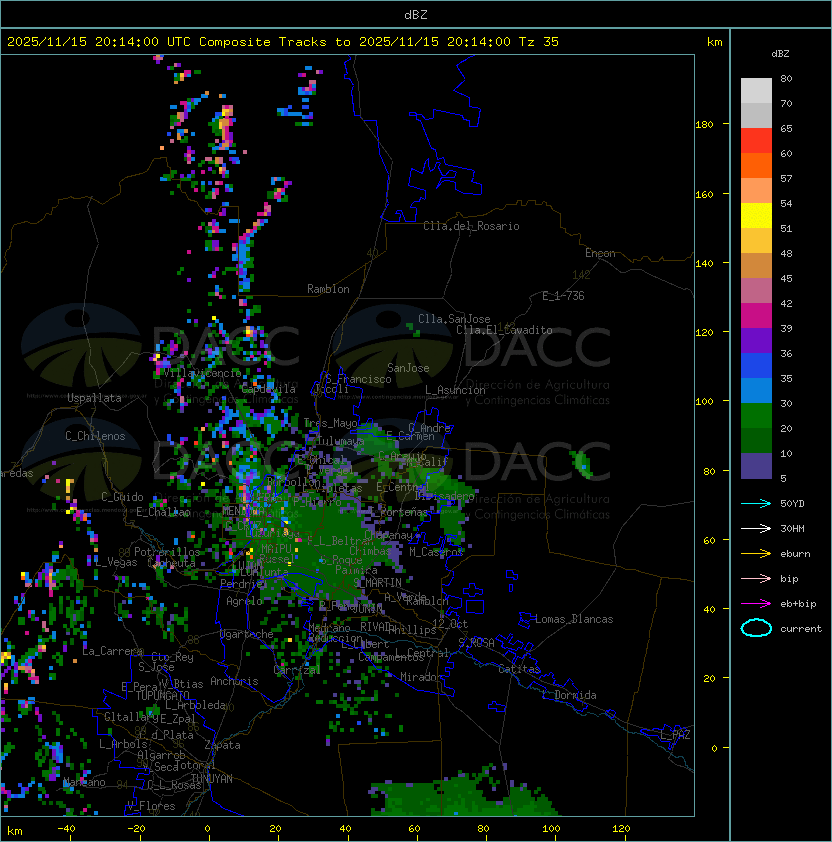Click the '30HM' legend label
Screen dimensions: 832x842
[792, 528]
